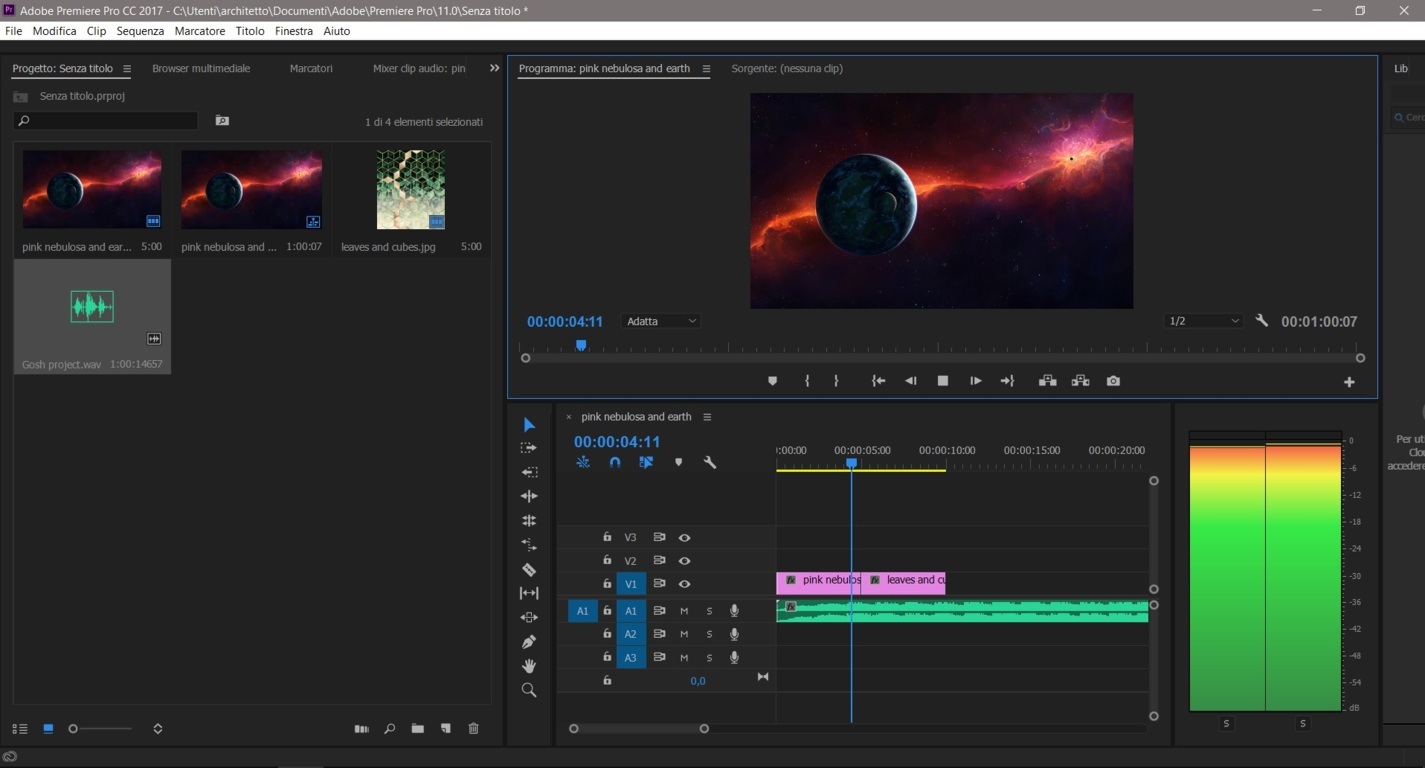Click the Export Frame camera icon
Image resolution: width=1425 pixels, height=768 pixels.
[x=1113, y=381]
